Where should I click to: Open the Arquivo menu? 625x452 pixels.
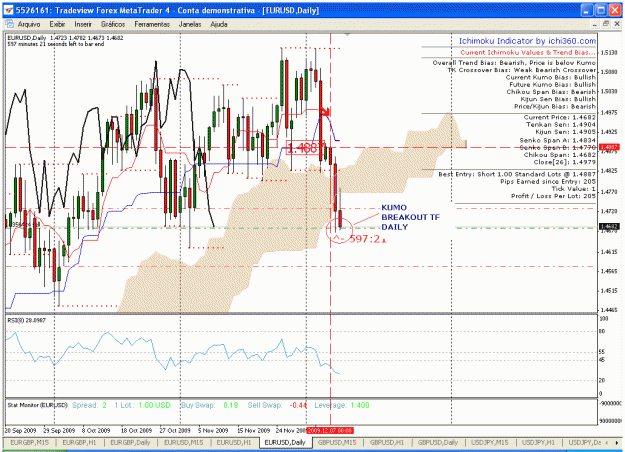point(29,24)
